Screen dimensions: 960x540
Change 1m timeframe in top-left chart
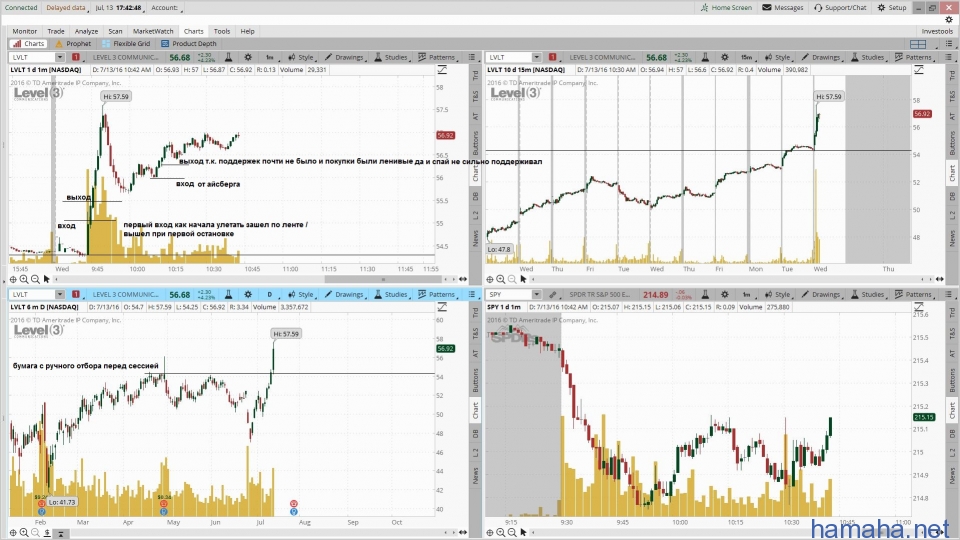(269, 57)
